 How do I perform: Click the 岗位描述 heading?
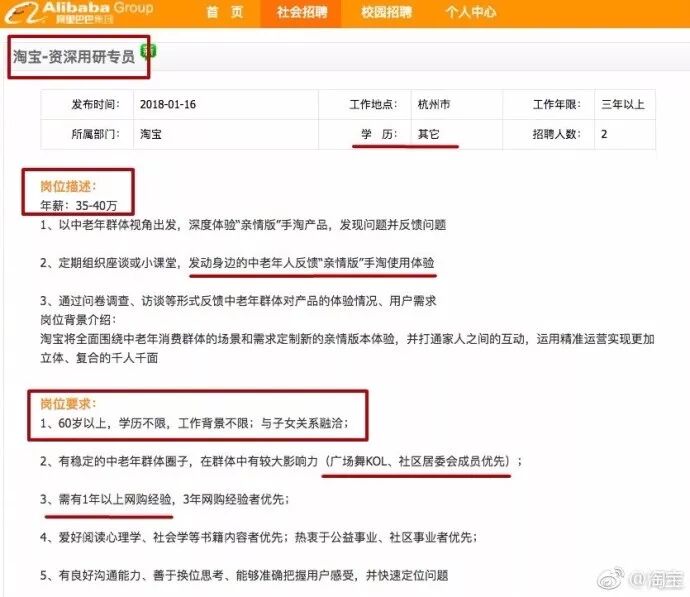[x=68, y=187]
